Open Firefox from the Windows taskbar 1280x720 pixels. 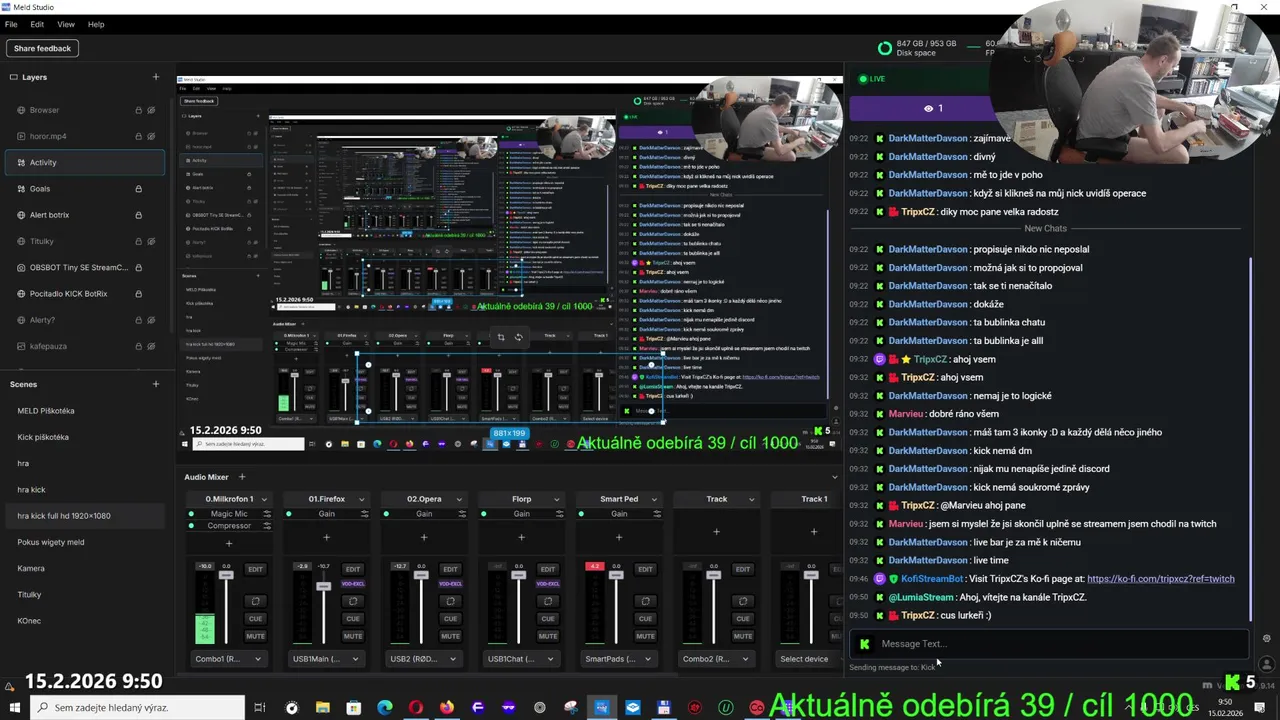pos(447,708)
